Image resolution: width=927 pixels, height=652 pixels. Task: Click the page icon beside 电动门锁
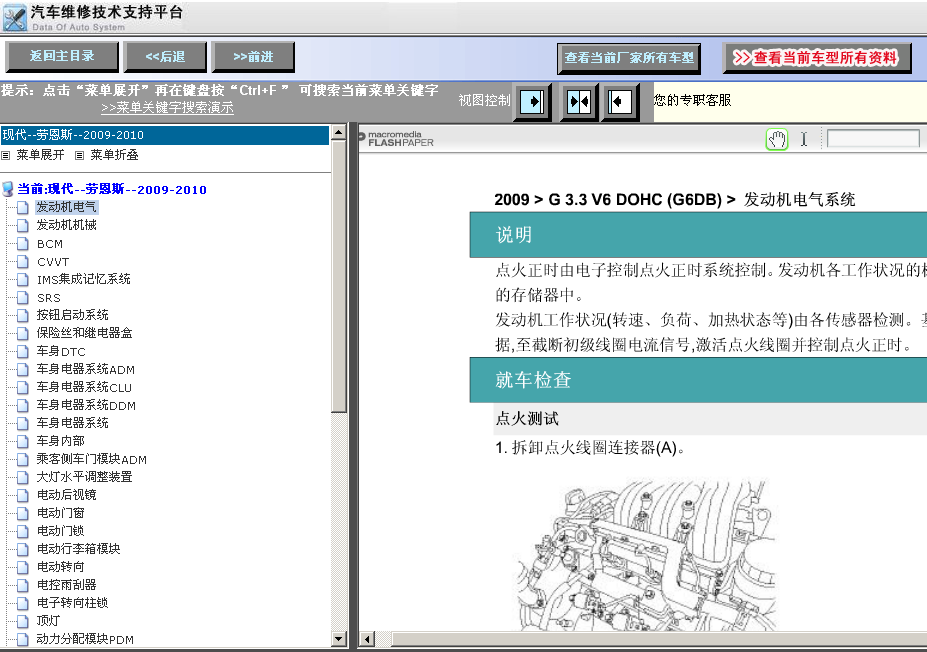(x=22, y=531)
